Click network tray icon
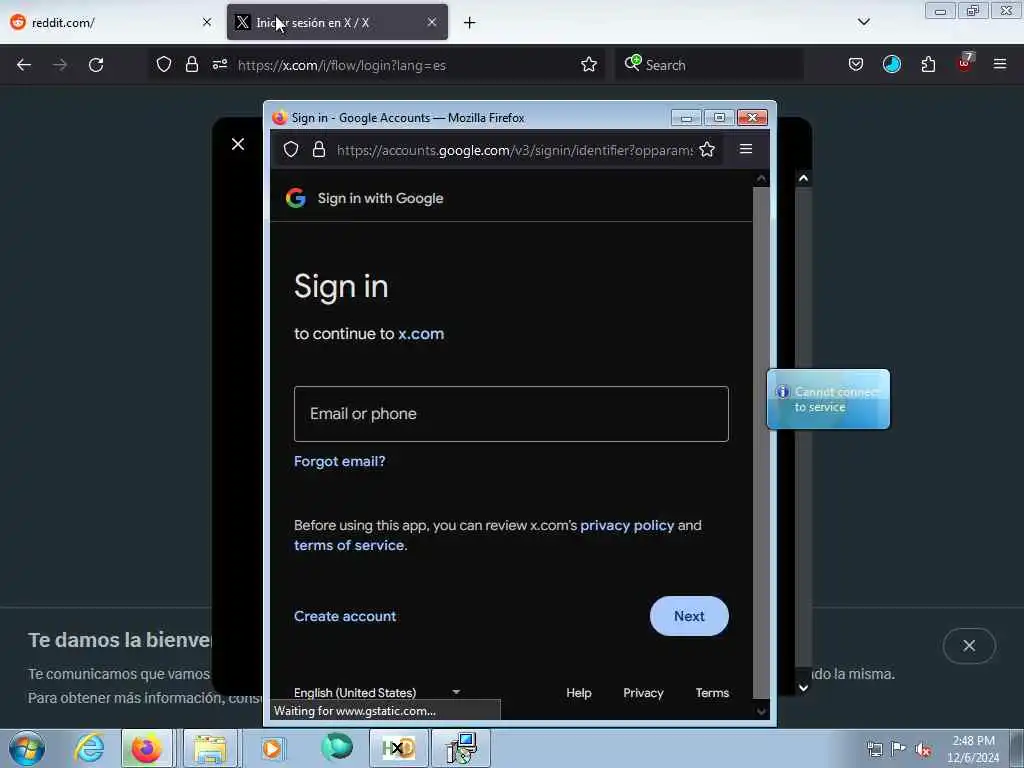1024x768 pixels. coord(874,749)
